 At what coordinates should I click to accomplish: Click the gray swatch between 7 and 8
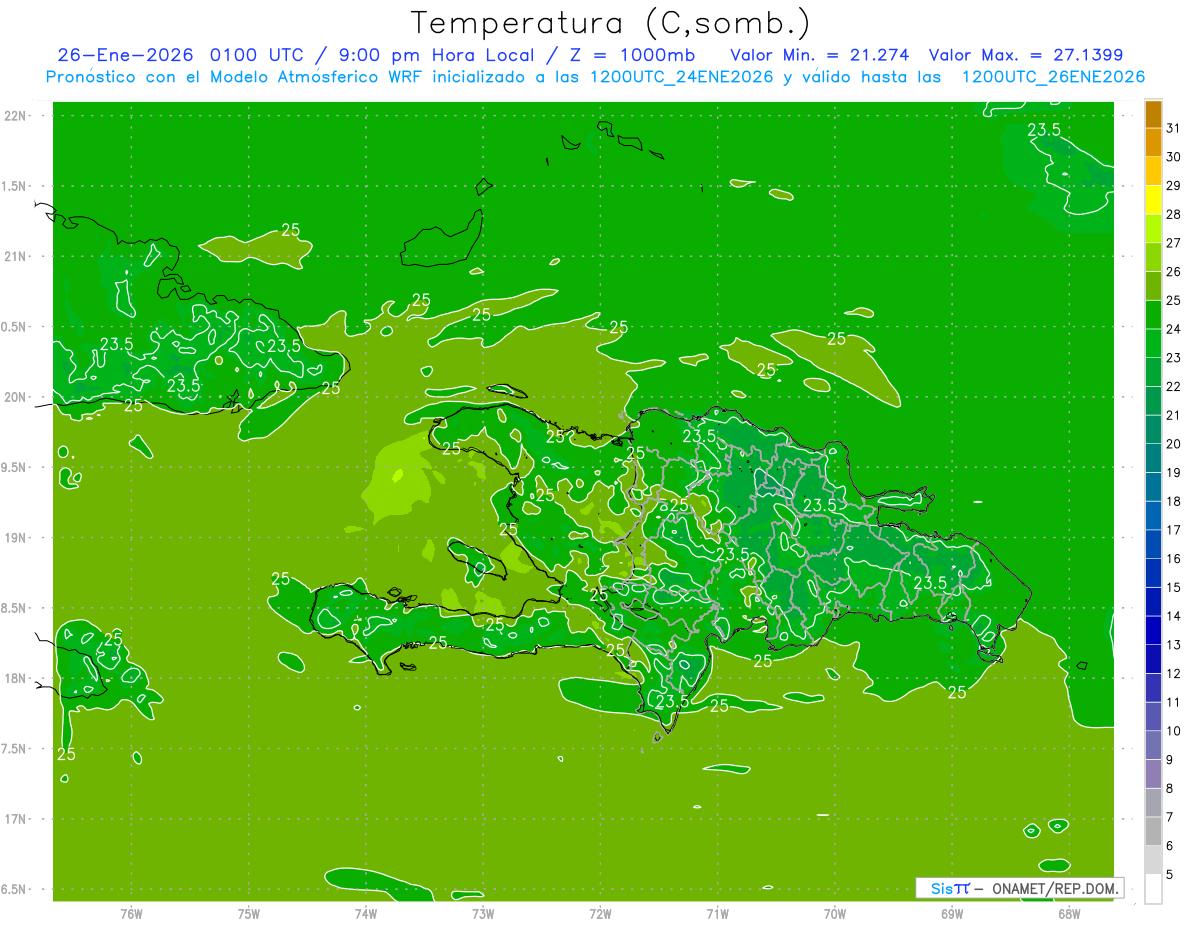pyautogui.click(x=1154, y=803)
